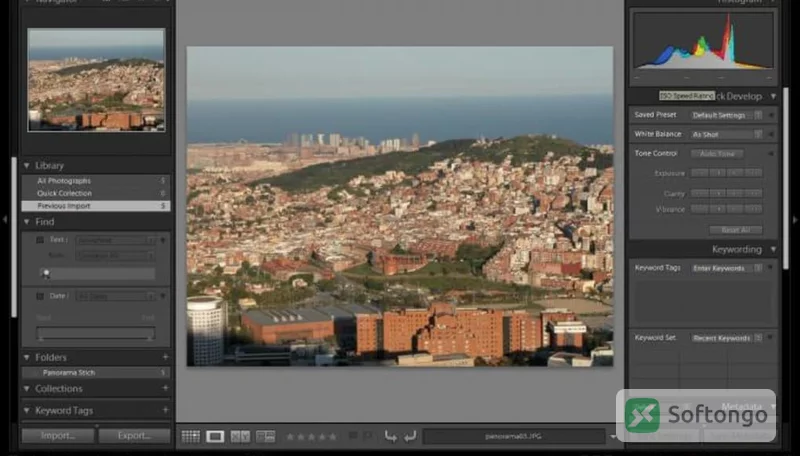
Task: Set the rating to five stars
Action: (x=333, y=437)
